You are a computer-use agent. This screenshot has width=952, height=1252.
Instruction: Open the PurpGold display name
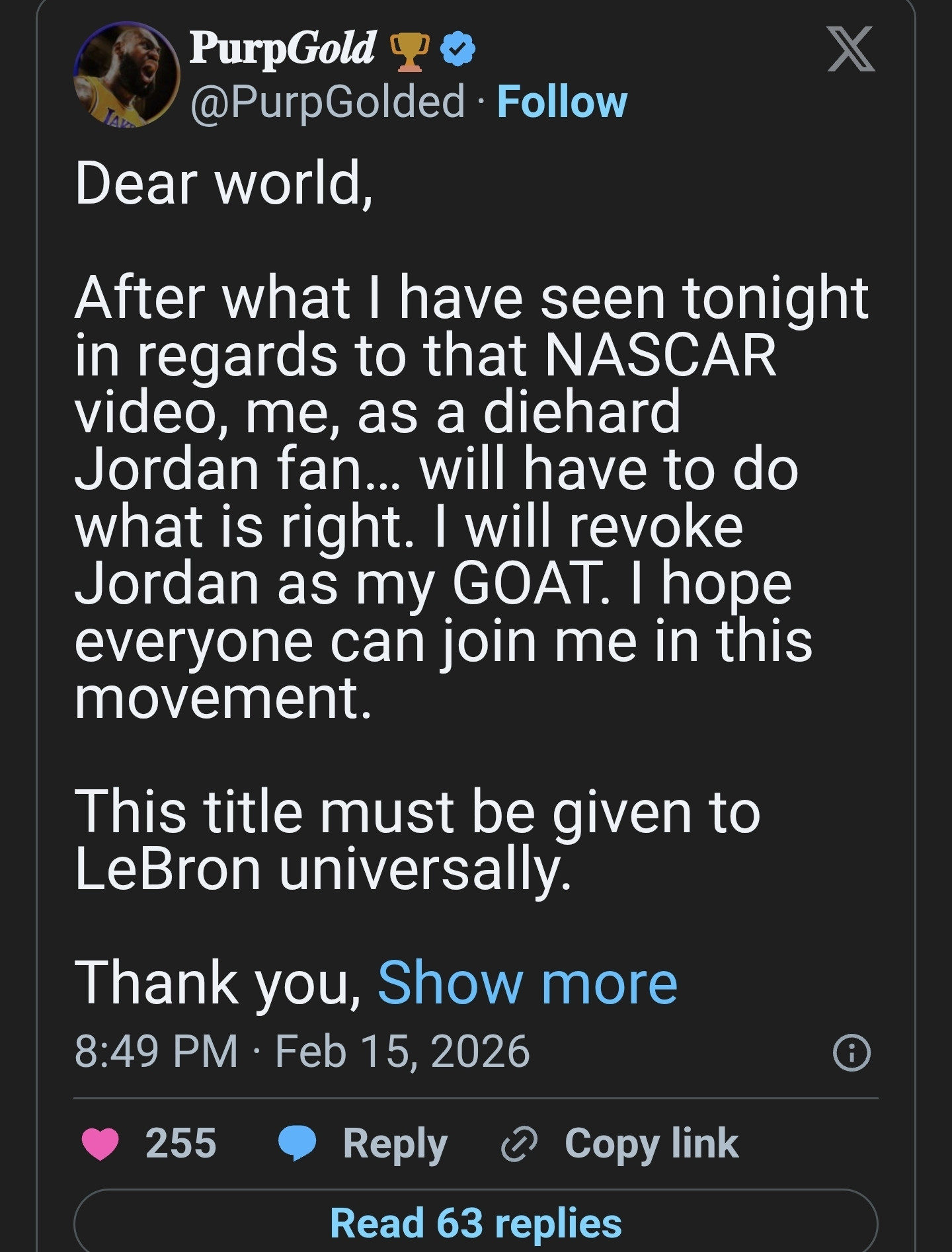[x=282, y=49]
